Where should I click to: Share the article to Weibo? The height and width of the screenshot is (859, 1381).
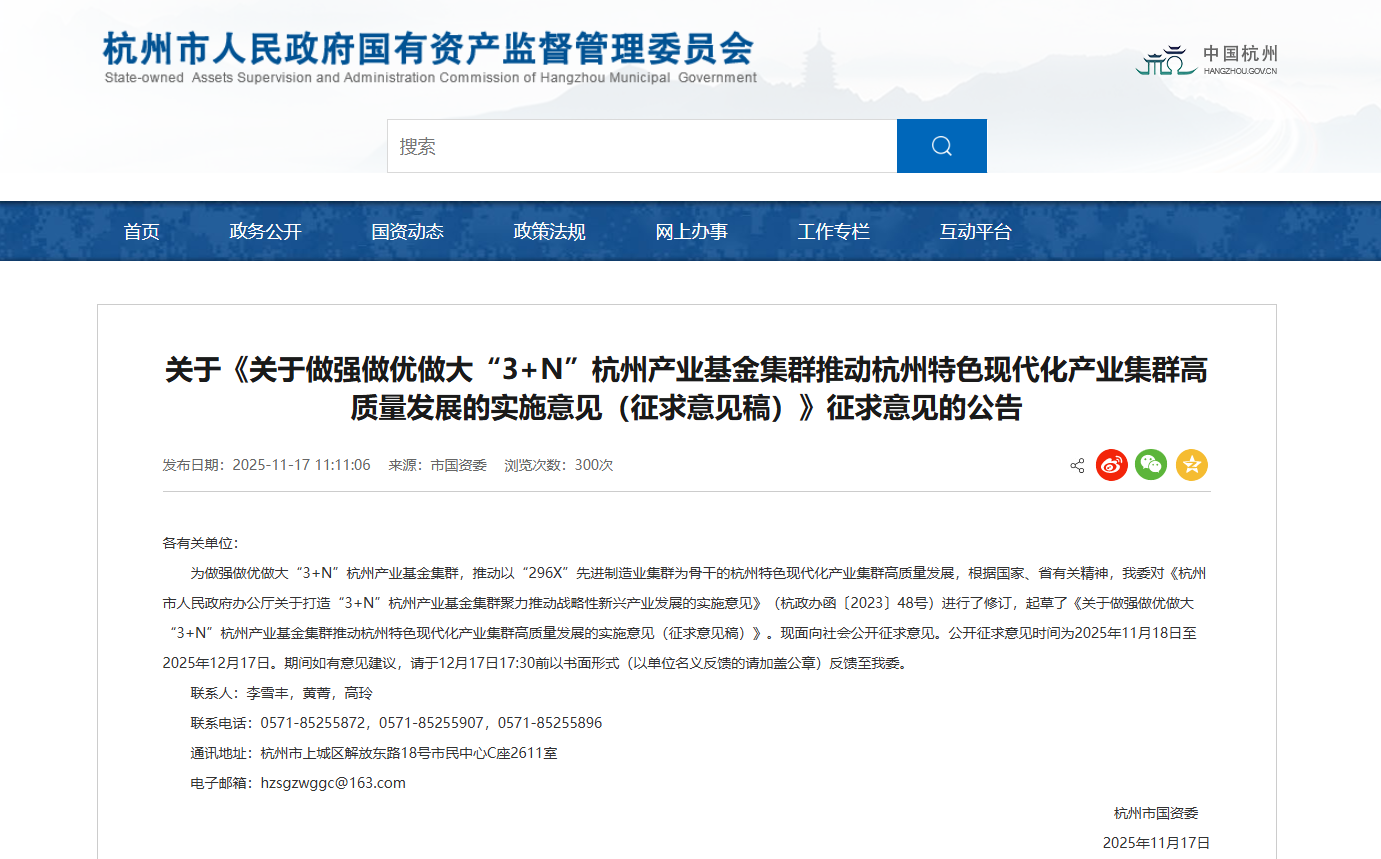(1111, 465)
